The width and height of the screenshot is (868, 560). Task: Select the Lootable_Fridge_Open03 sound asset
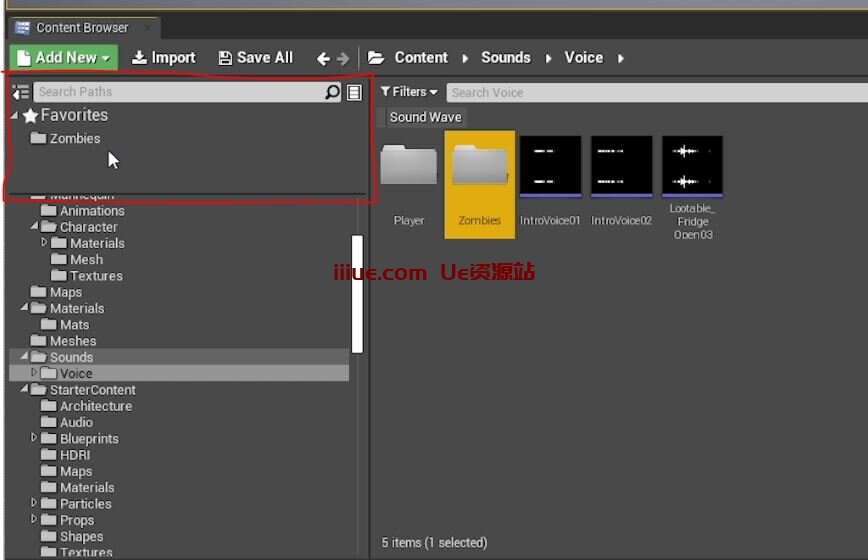pos(692,167)
